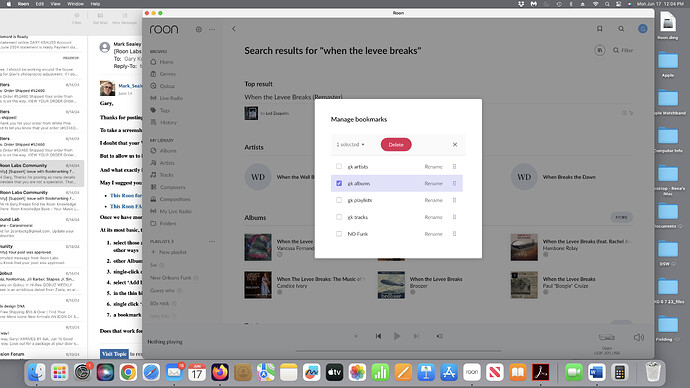Viewport: 690px width, 388px height.
Task: Check the NO Funk bookmark checkbox
Action: [339, 234]
